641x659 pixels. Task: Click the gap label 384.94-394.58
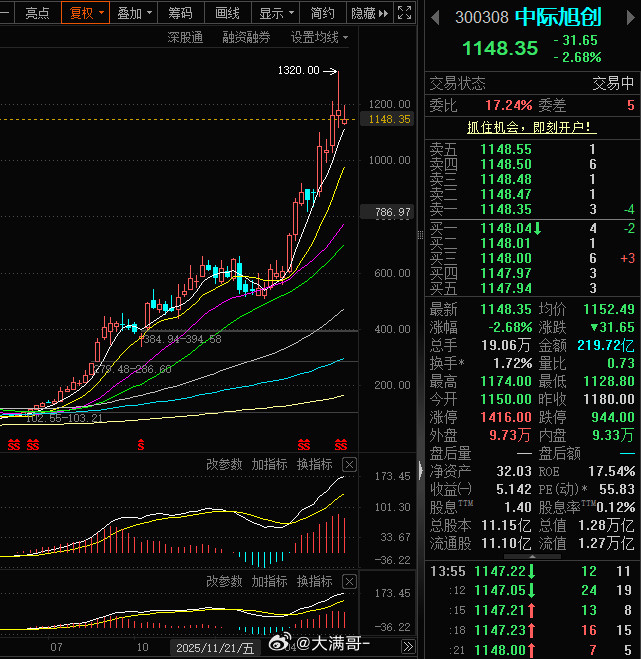click(182, 339)
